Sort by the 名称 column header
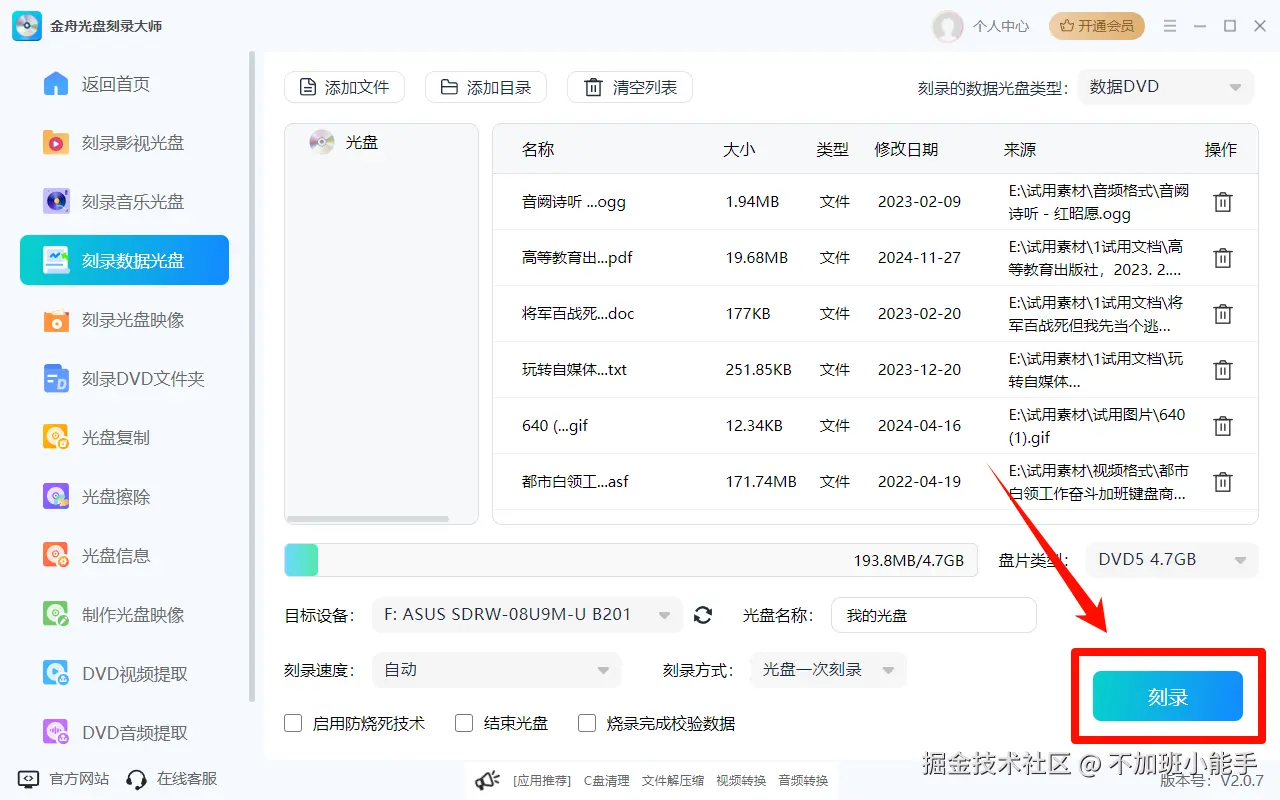 [538, 149]
